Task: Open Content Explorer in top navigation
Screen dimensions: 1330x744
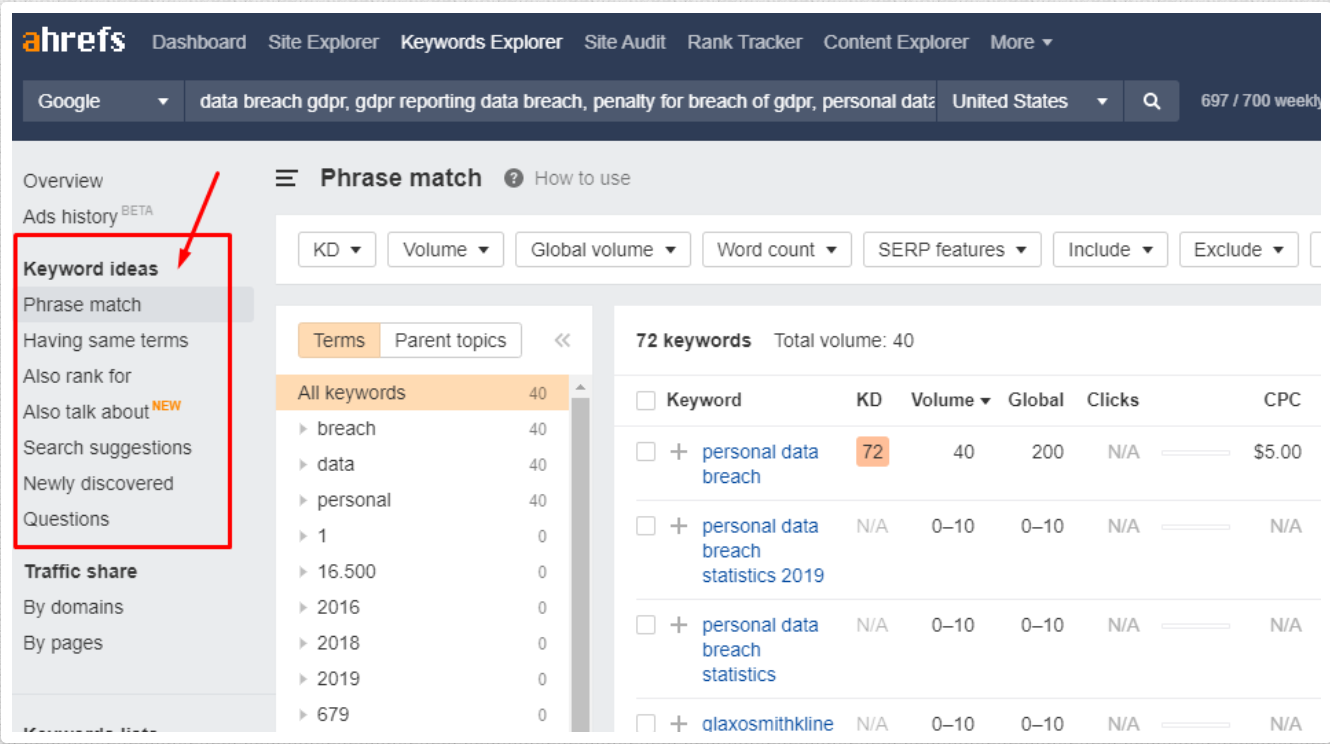Action: coord(896,42)
